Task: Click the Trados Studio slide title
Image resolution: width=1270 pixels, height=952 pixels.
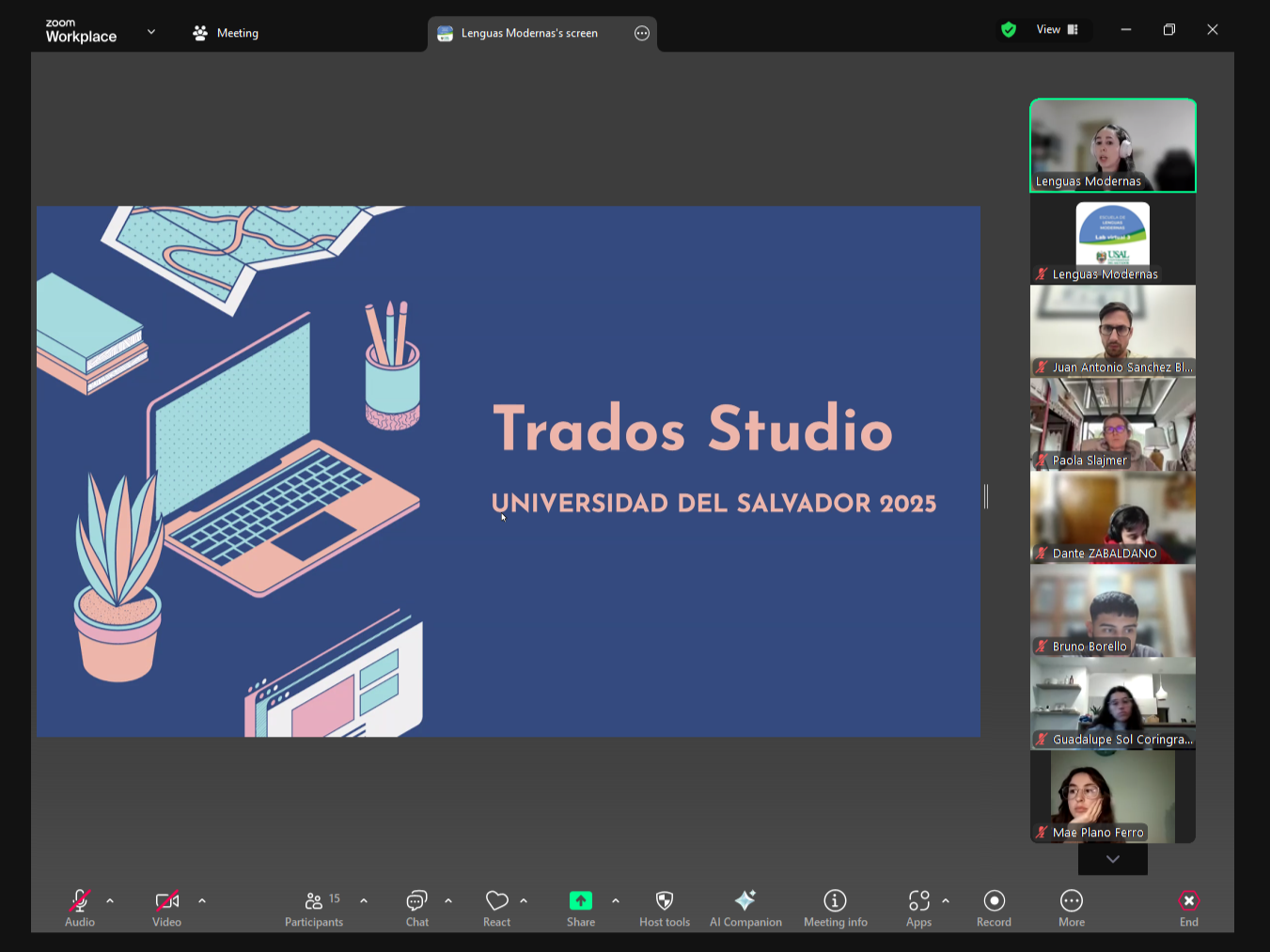Action: click(693, 429)
